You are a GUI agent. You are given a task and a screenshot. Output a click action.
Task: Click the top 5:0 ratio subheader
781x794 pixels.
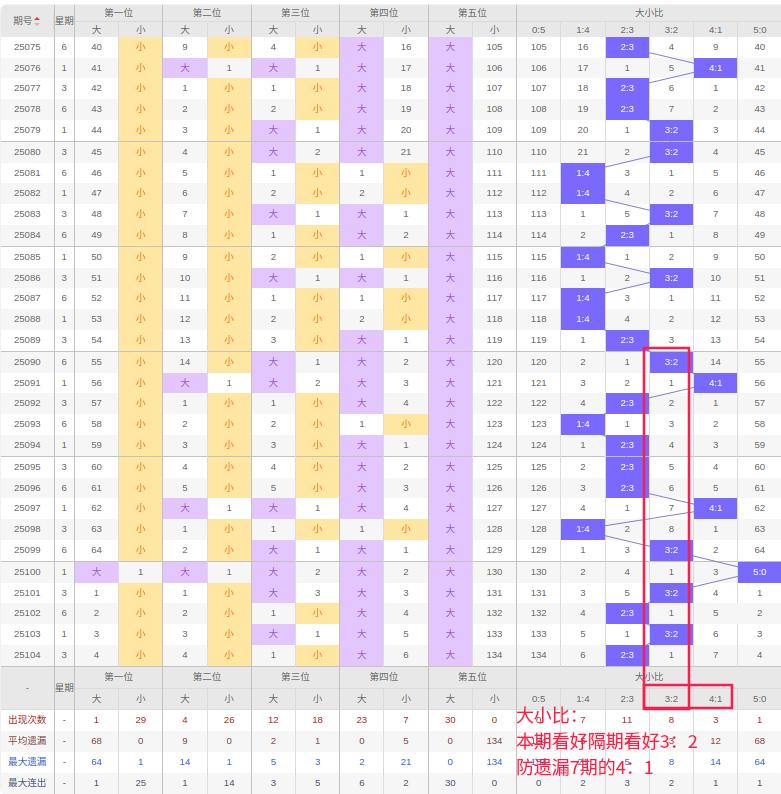point(759,30)
